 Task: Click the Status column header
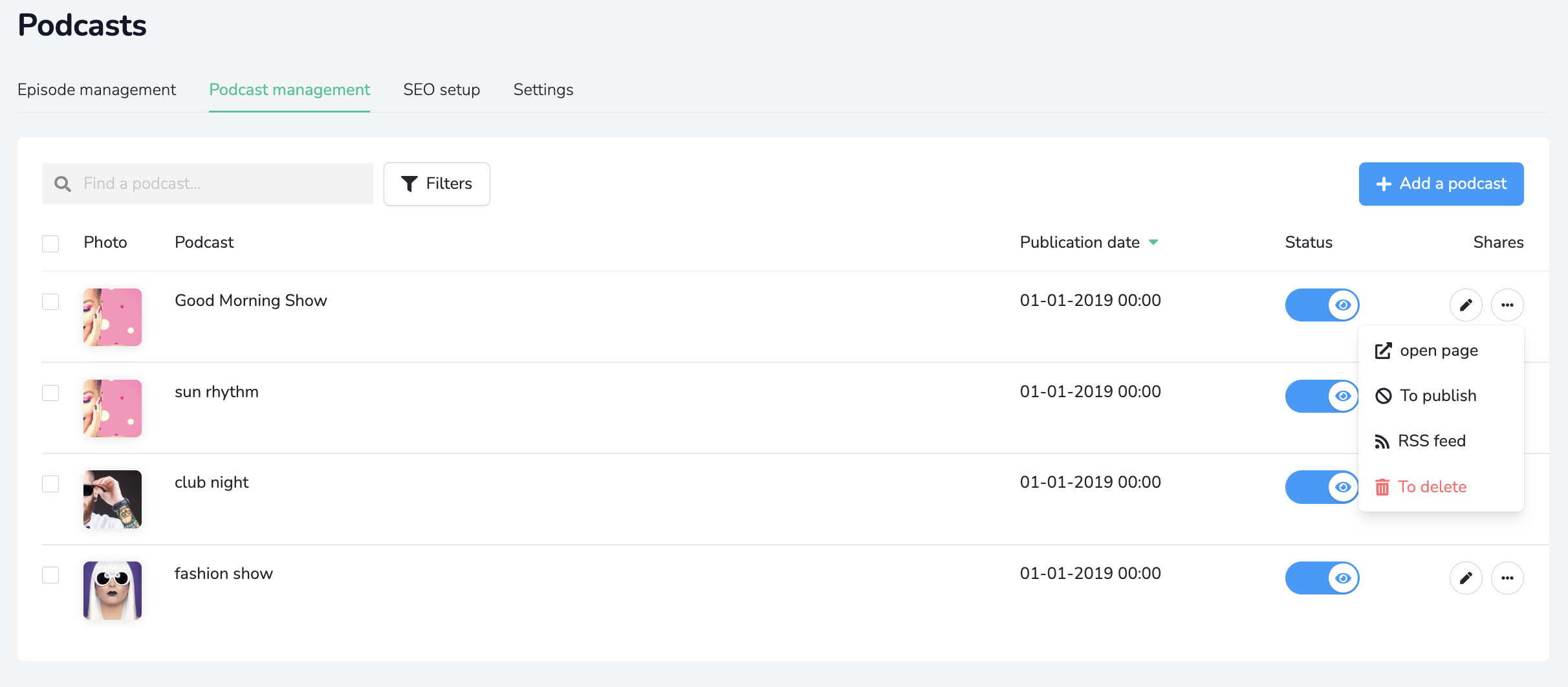[x=1309, y=243]
